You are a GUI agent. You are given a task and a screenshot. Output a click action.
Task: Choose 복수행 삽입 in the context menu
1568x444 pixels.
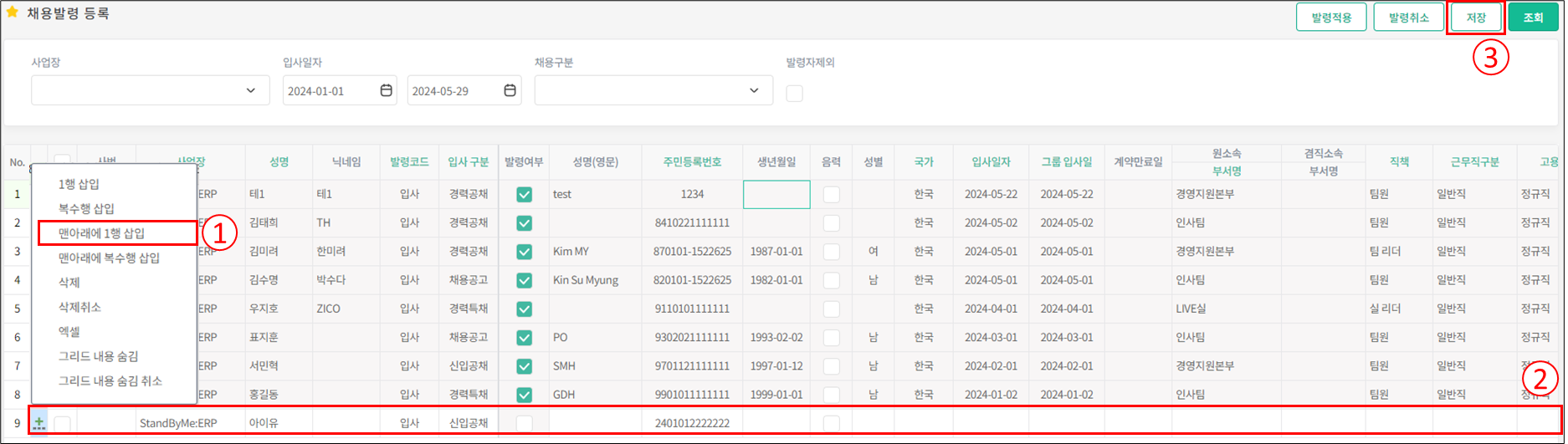(x=86, y=208)
